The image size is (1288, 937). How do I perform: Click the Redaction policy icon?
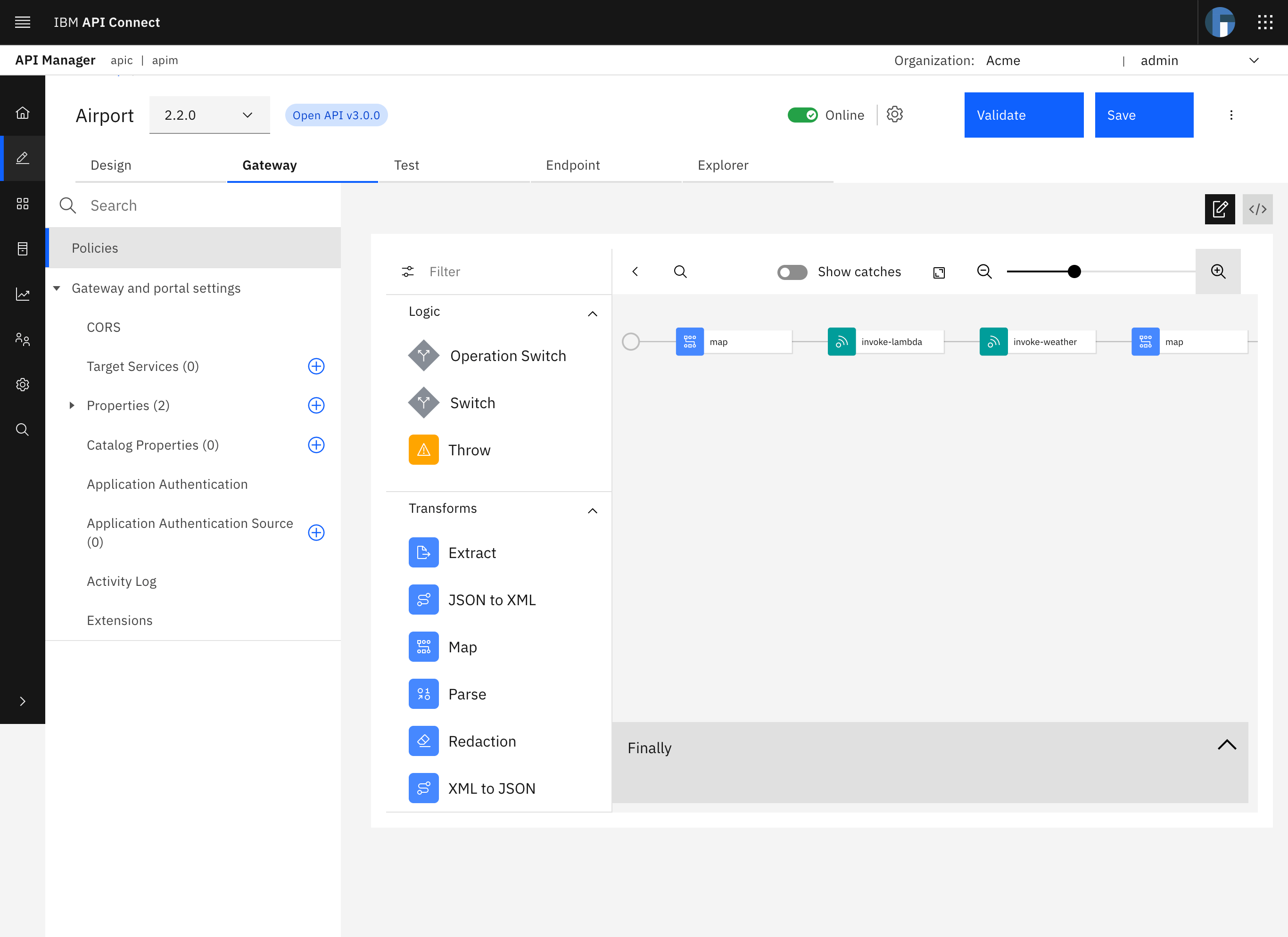pyautogui.click(x=423, y=741)
